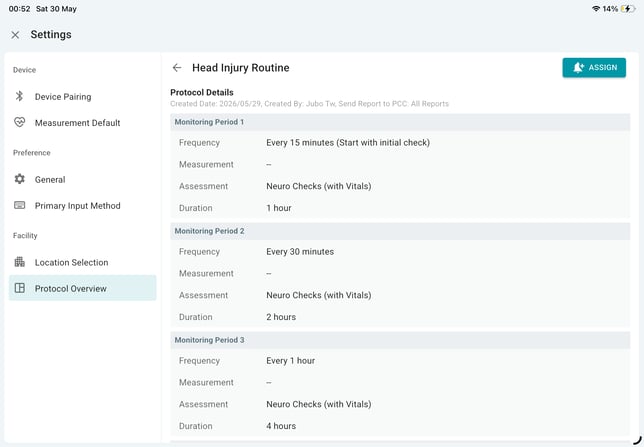
Task: Click the 'Every 1 hour' frequency value
Action: tap(290, 360)
